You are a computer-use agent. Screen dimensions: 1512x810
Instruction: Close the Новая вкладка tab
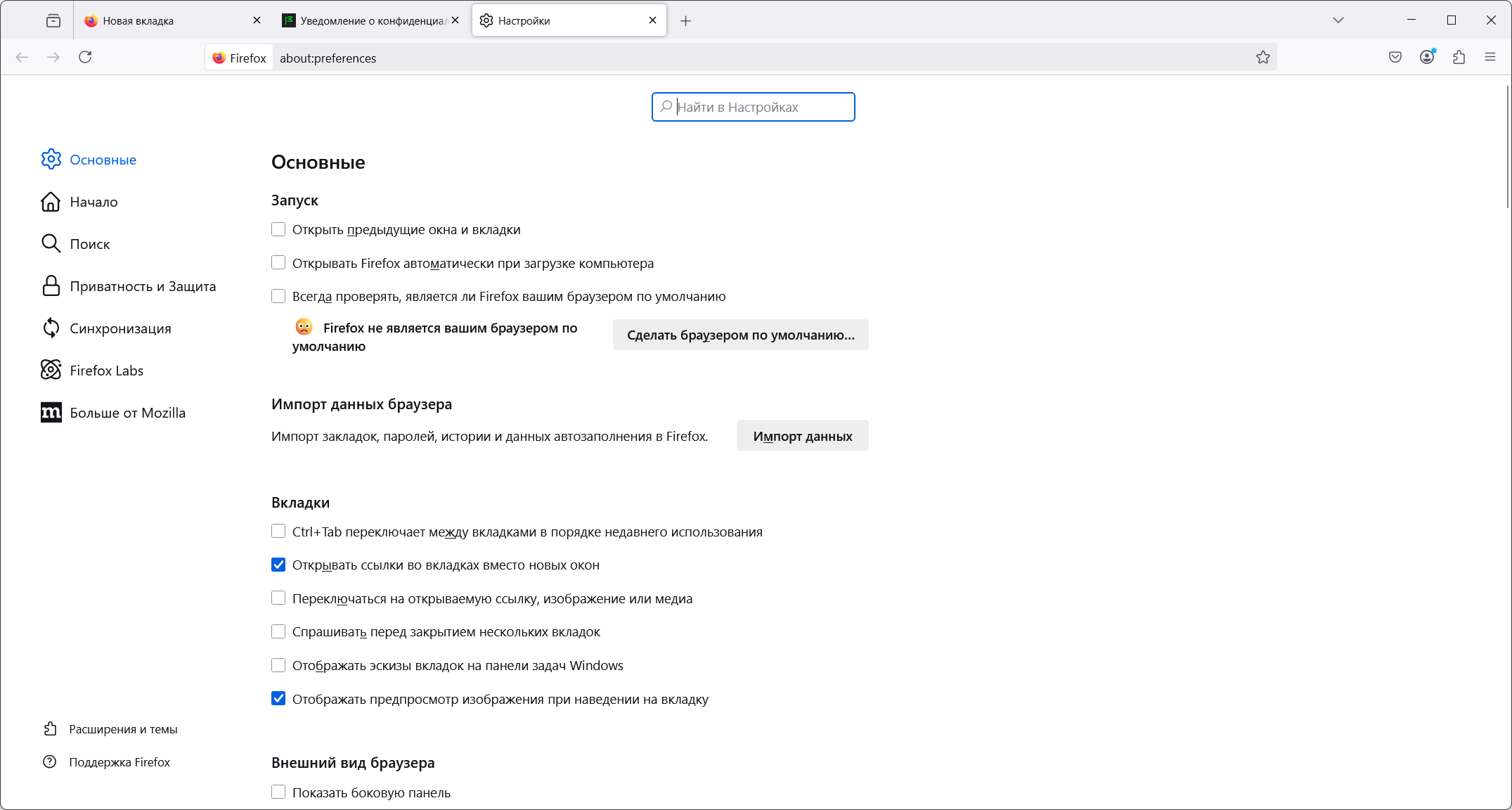coord(257,20)
